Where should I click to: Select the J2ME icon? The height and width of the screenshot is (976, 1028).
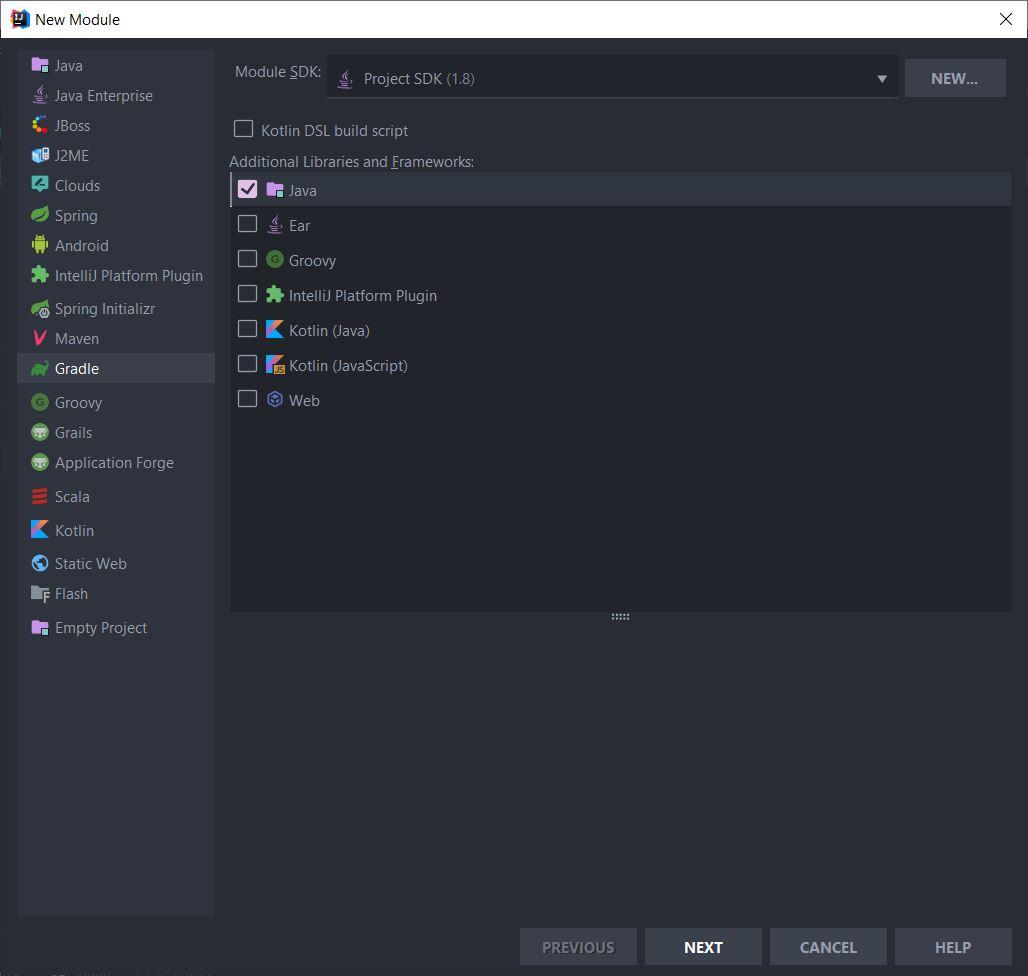coord(40,155)
